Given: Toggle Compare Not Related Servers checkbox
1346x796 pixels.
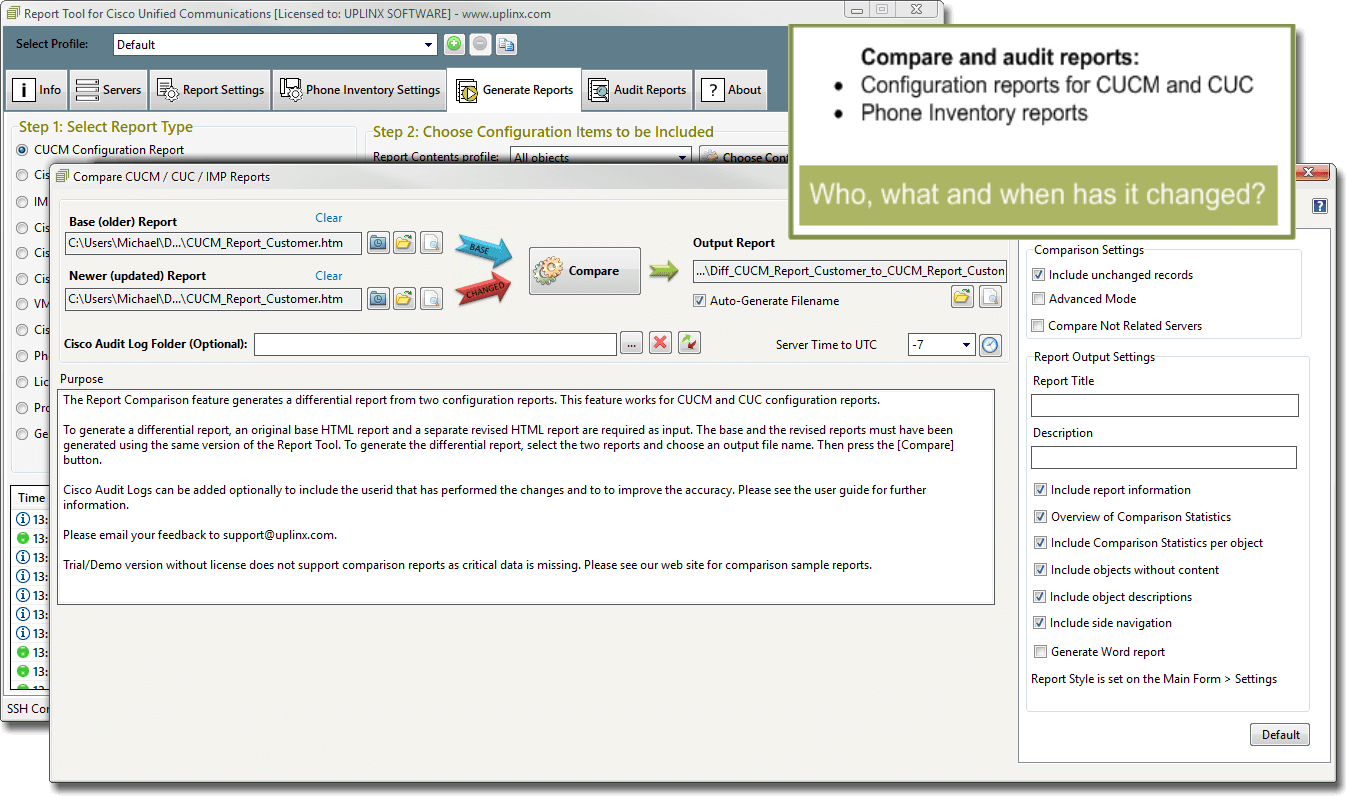Looking at the screenshot, I should click(x=1039, y=326).
